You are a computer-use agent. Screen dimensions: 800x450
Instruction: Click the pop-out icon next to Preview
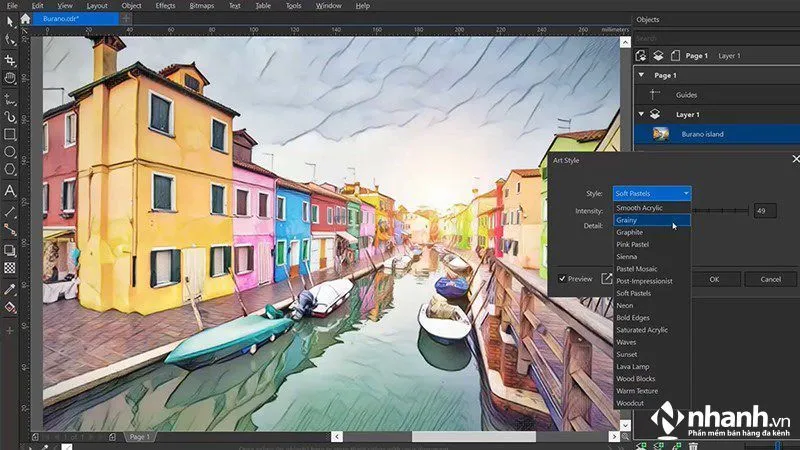(606, 279)
